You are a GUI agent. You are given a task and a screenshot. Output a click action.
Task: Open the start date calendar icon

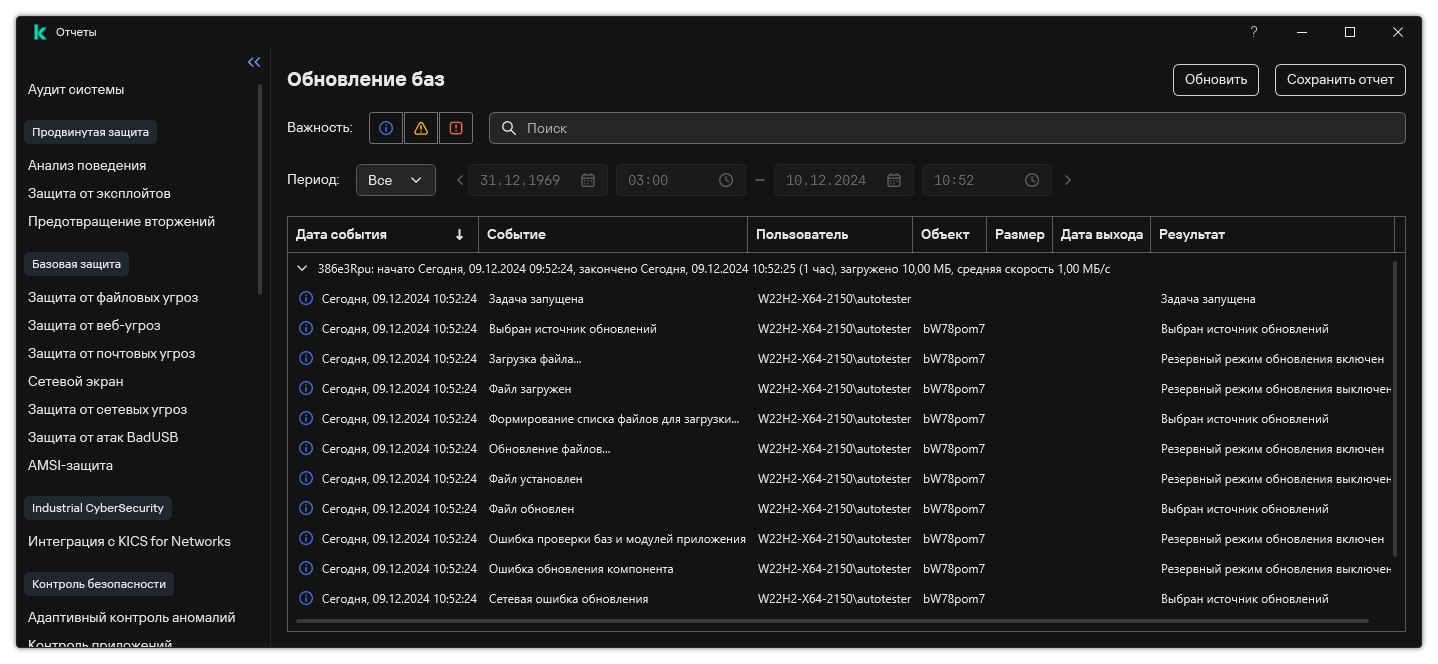tap(588, 180)
